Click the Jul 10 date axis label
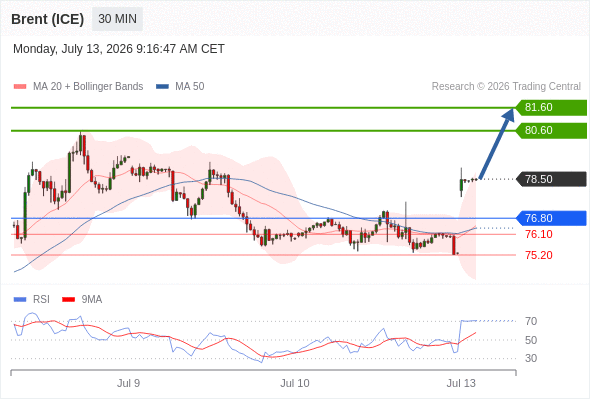The width and height of the screenshot is (590, 400). [295, 383]
